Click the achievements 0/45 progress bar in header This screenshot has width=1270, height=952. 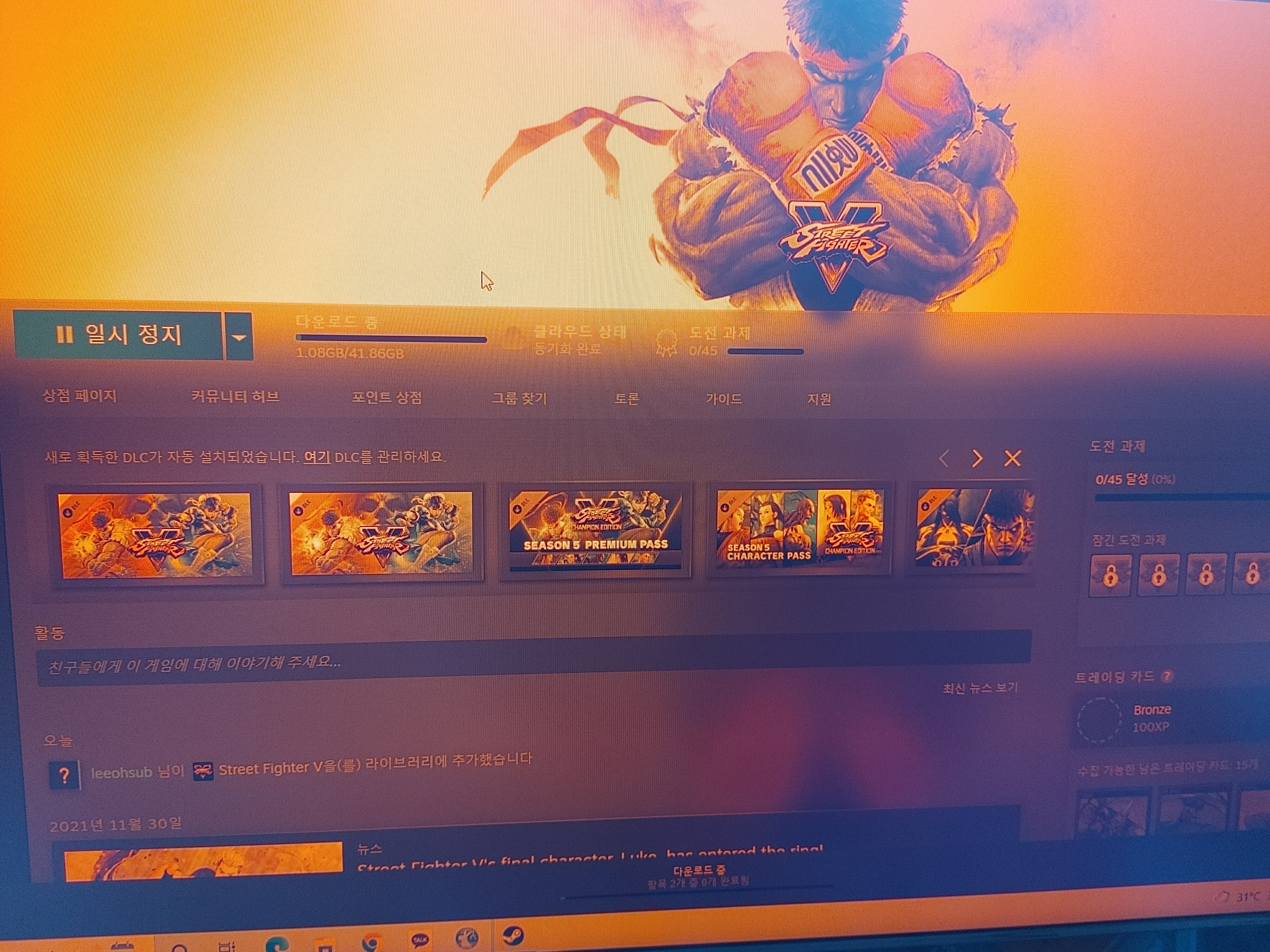pos(765,351)
